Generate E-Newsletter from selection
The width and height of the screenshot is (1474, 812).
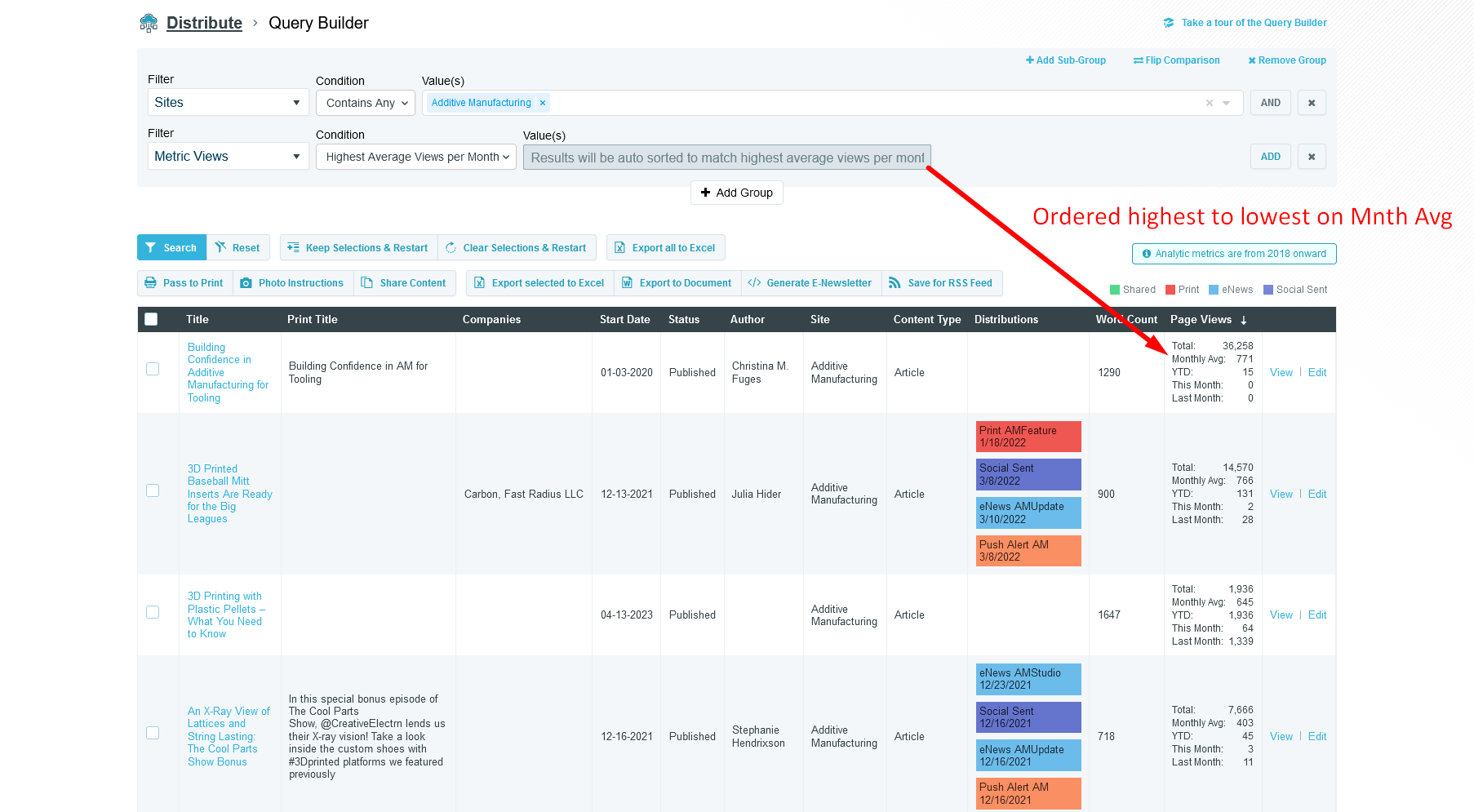(x=810, y=283)
